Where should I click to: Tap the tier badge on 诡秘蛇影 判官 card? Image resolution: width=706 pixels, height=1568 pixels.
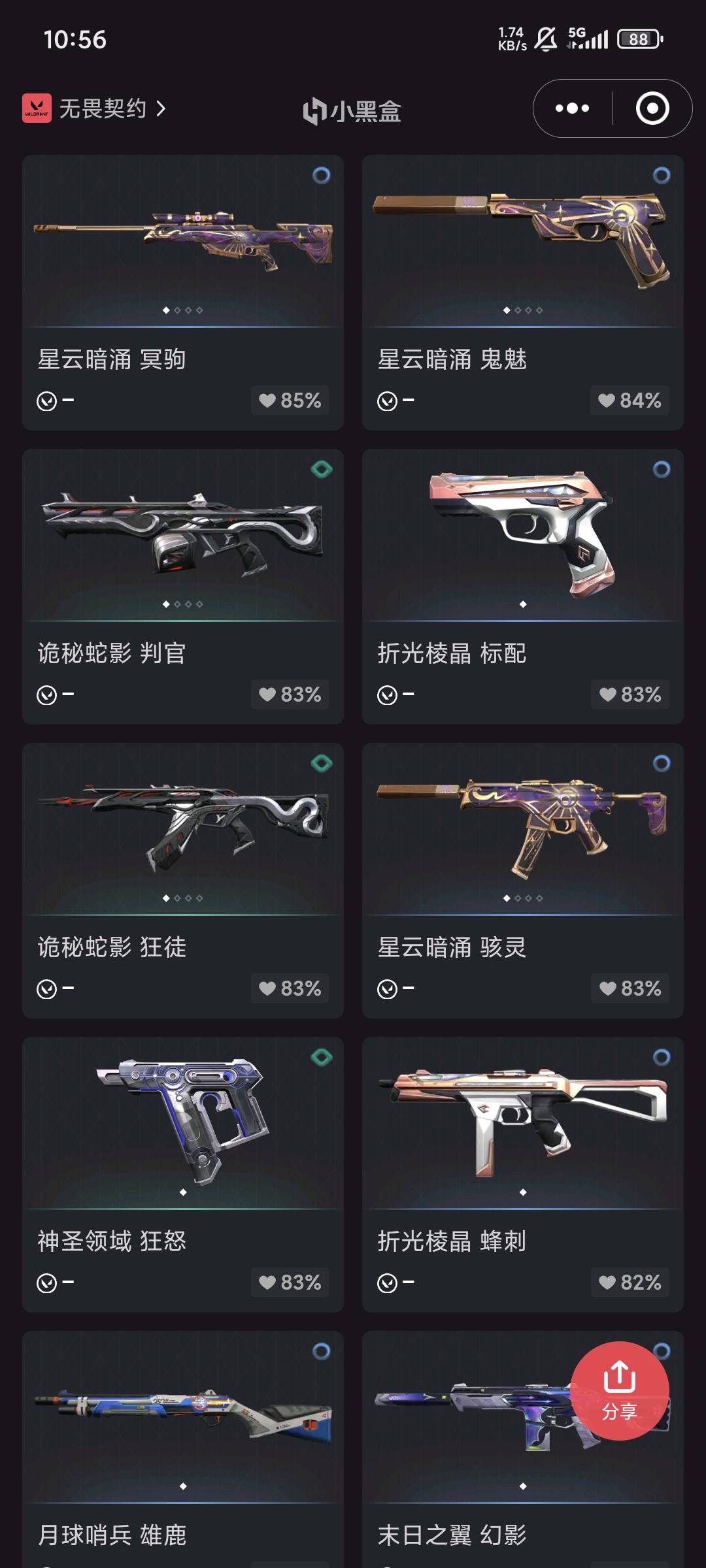(321, 469)
